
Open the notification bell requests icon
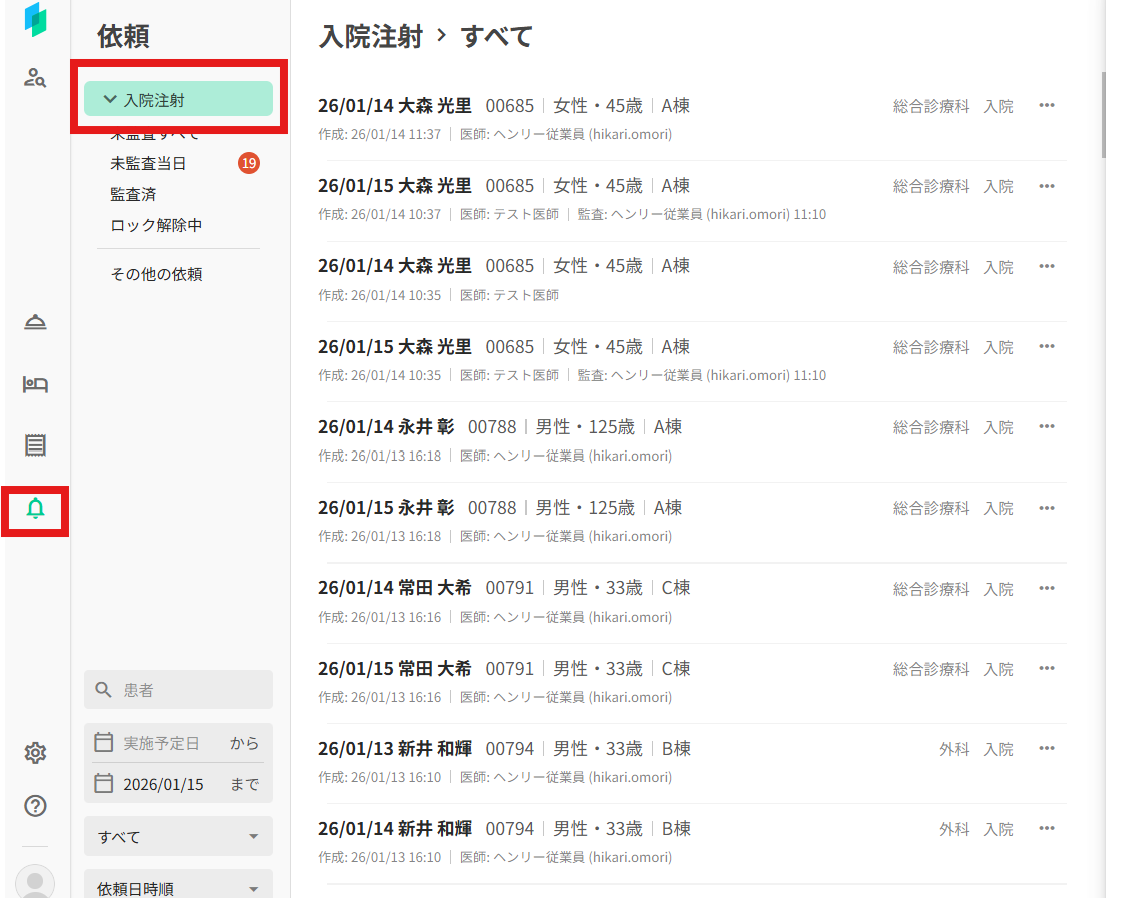35,509
